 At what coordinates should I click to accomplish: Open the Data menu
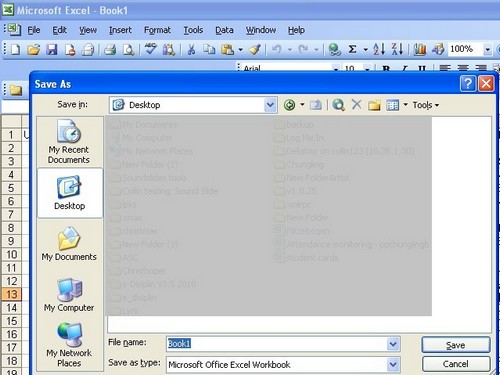(x=224, y=30)
